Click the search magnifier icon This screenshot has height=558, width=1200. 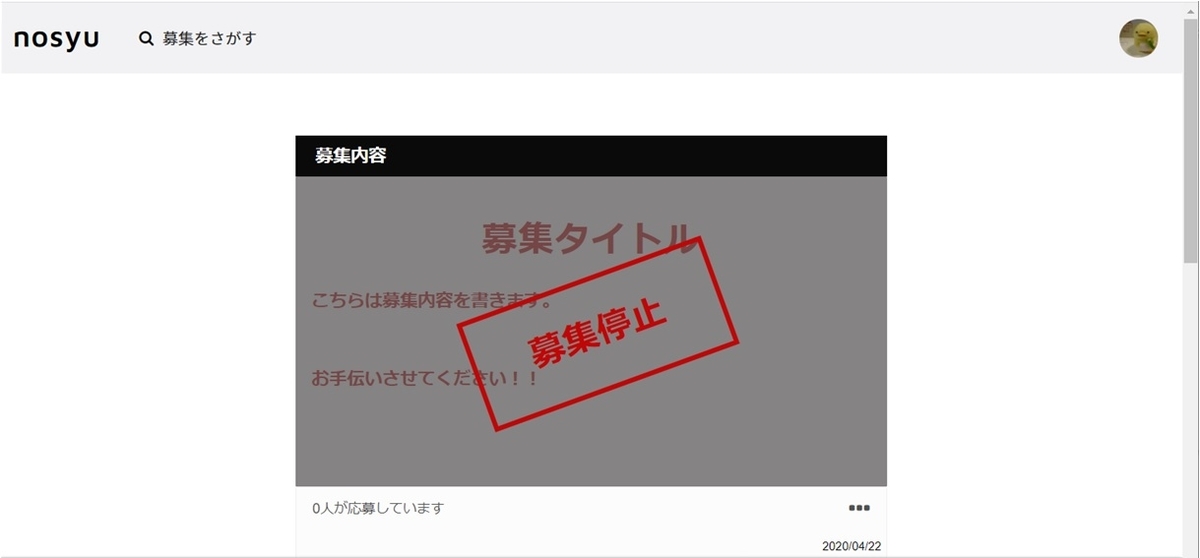click(x=146, y=38)
